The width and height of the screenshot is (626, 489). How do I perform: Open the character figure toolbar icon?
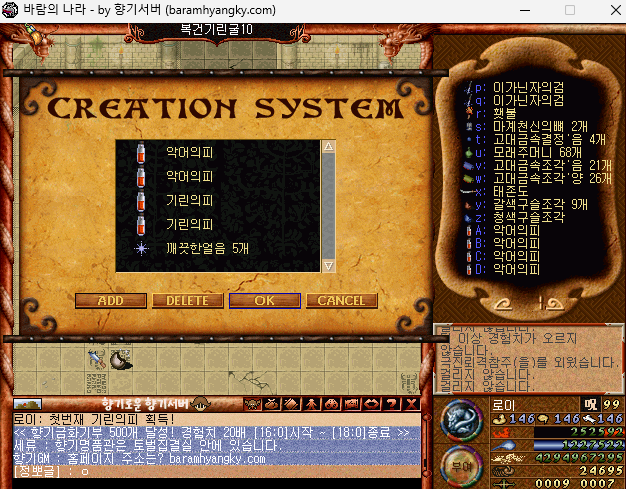[312, 404]
